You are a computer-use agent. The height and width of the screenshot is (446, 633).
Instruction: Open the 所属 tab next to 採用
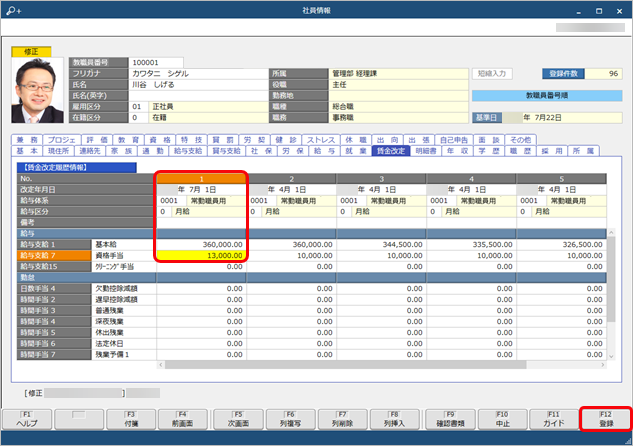point(584,151)
